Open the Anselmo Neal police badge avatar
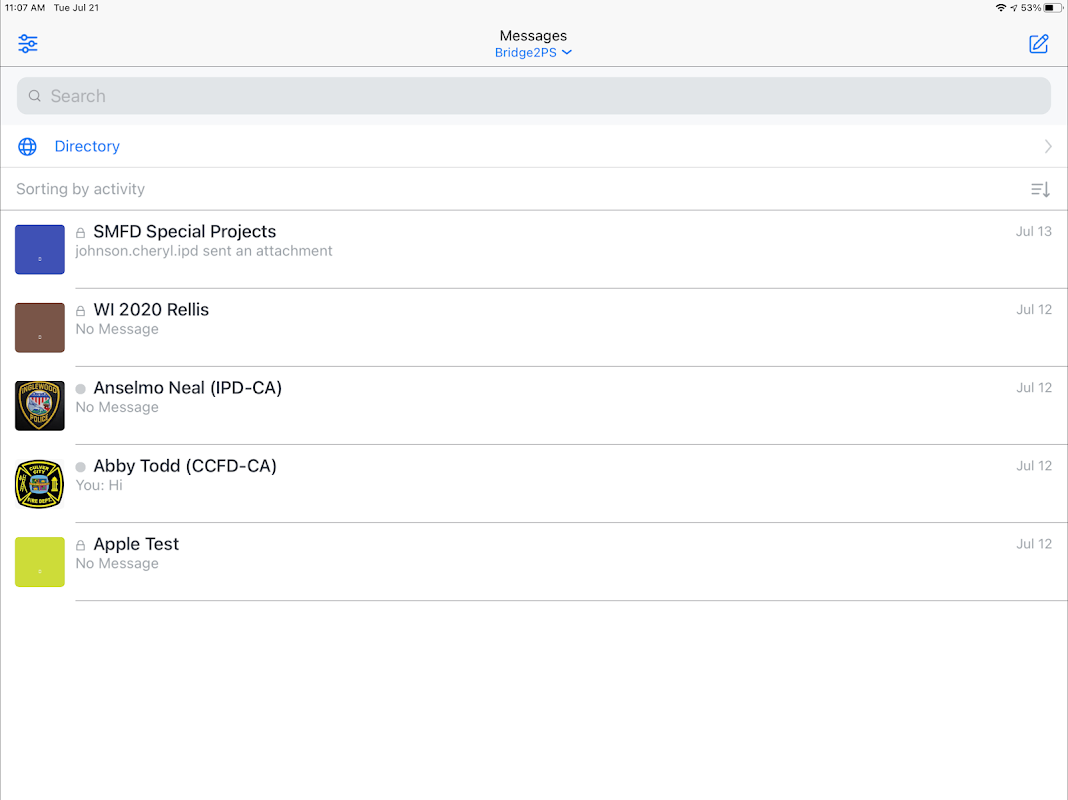This screenshot has width=1068, height=800. (40, 406)
